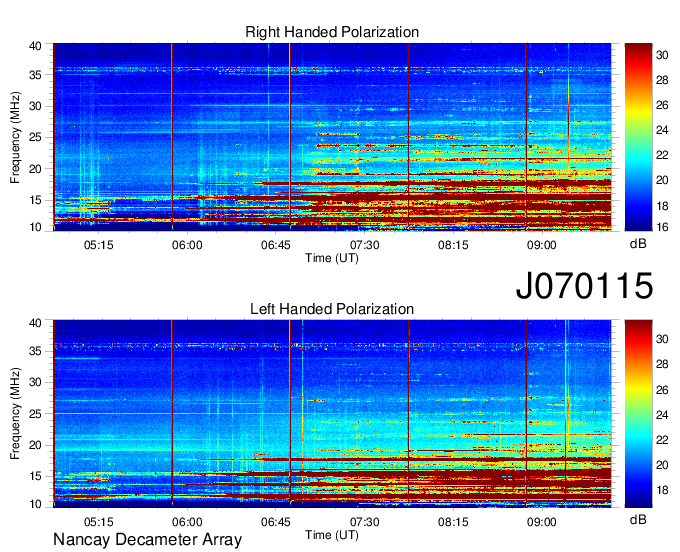Image resolution: width=680 pixels, height=552 pixels.
Task: Click the 30 MHz tick on the bottom plot
Action: point(35,382)
